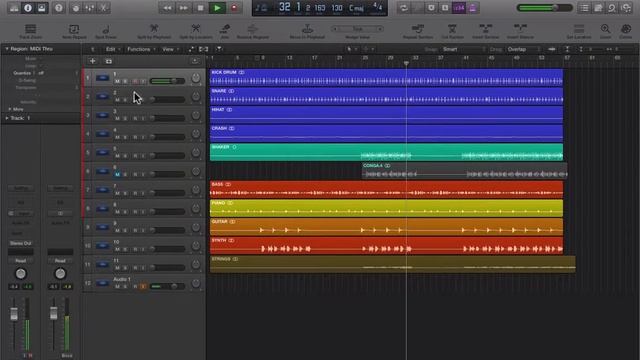640x360 pixels.
Task: Mute track 1 with M button
Action: [x=118, y=81]
